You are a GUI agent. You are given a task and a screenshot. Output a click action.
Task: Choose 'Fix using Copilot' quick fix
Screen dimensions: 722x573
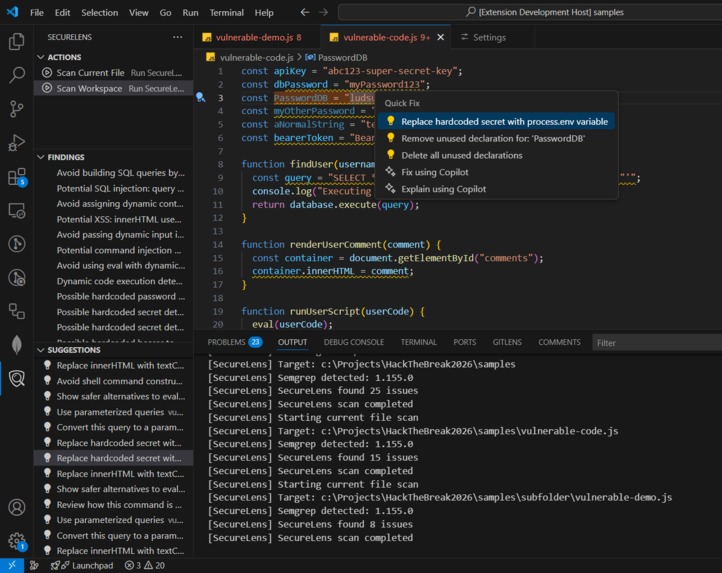tap(496, 172)
